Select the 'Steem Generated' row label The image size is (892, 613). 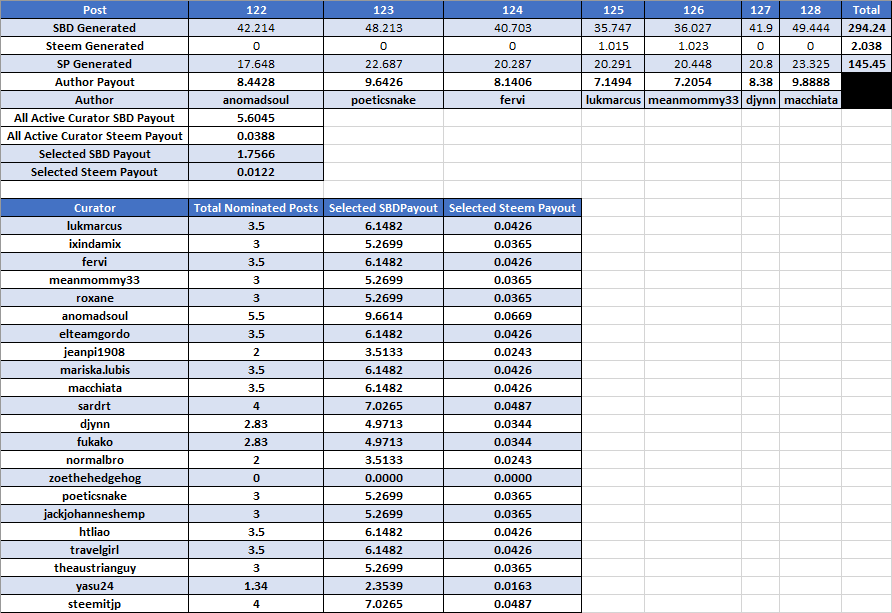click(94, 46)
